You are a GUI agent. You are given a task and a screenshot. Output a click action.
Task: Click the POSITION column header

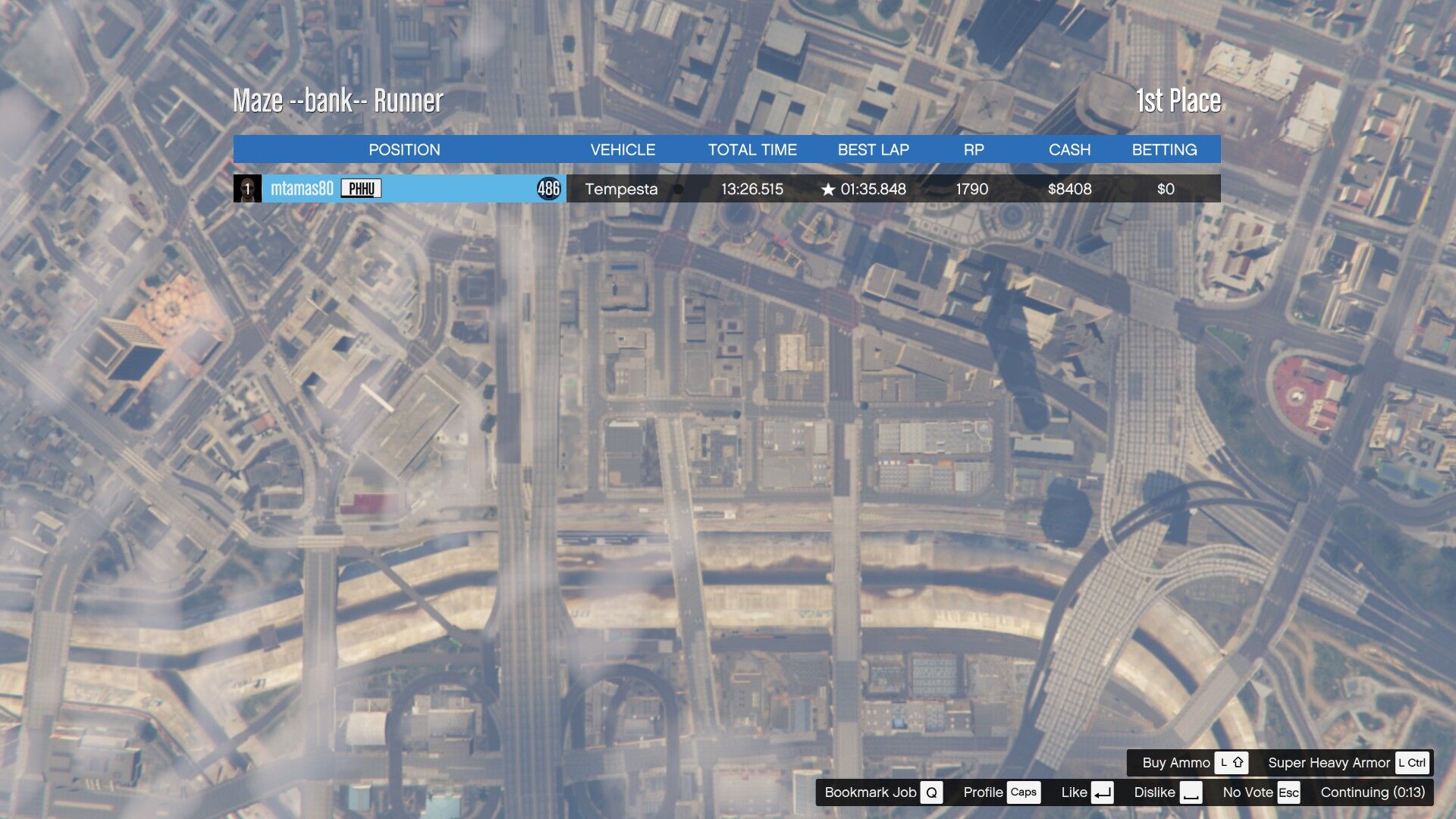click(404, 149)
